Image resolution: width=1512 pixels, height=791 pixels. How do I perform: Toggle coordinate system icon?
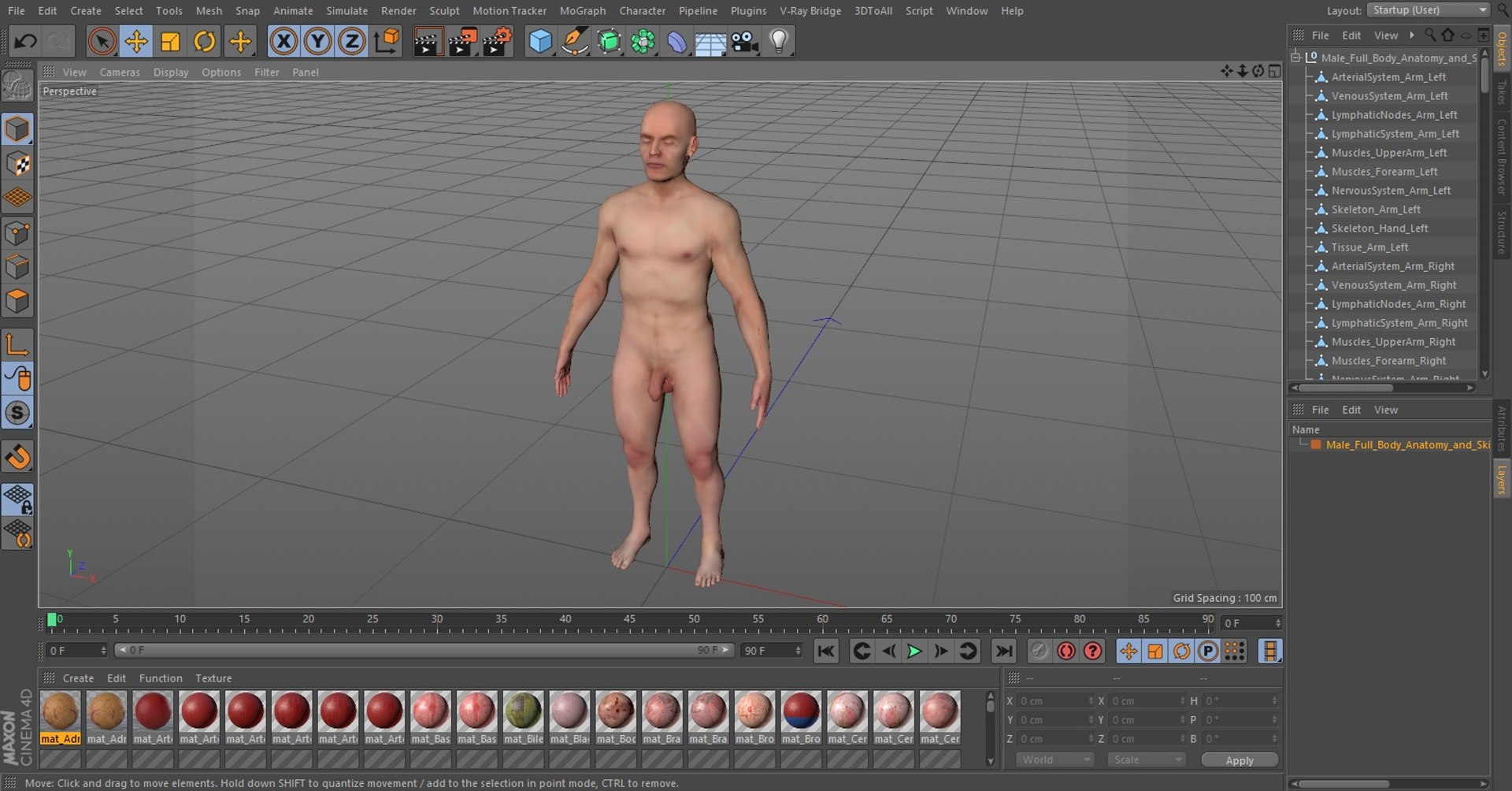click(386, 41)
